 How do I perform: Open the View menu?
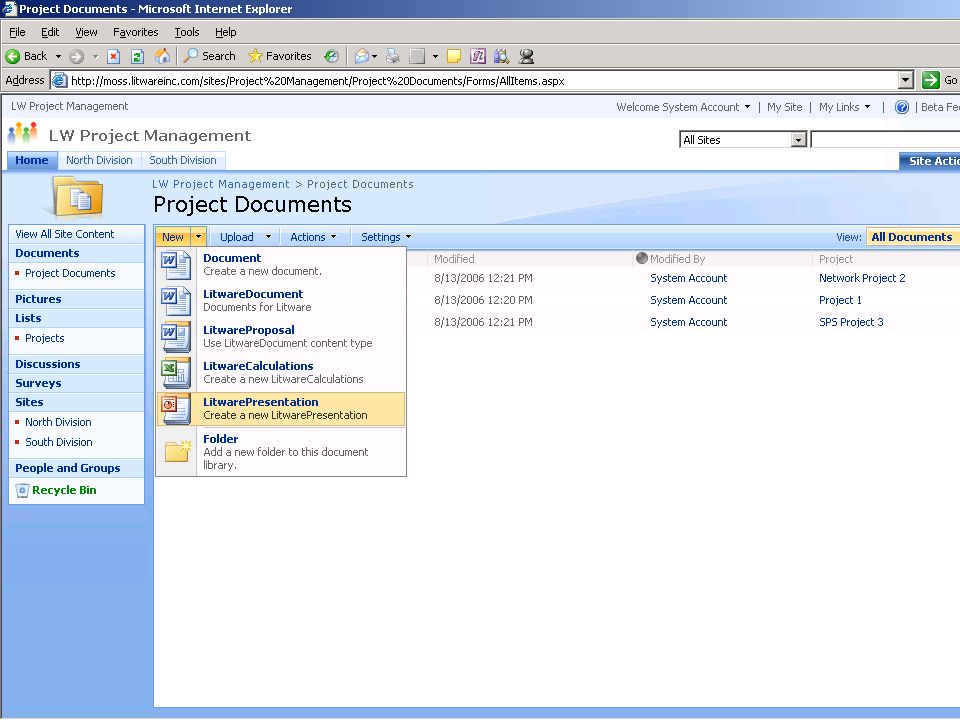pyautogui.click(x=86, y=32)
